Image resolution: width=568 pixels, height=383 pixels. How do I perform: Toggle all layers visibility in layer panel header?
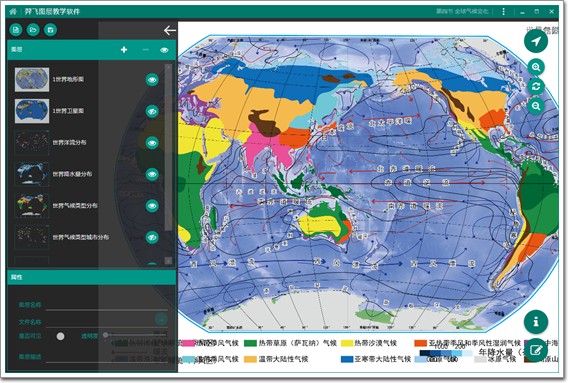pyautogui.click(x=164, y=50)
